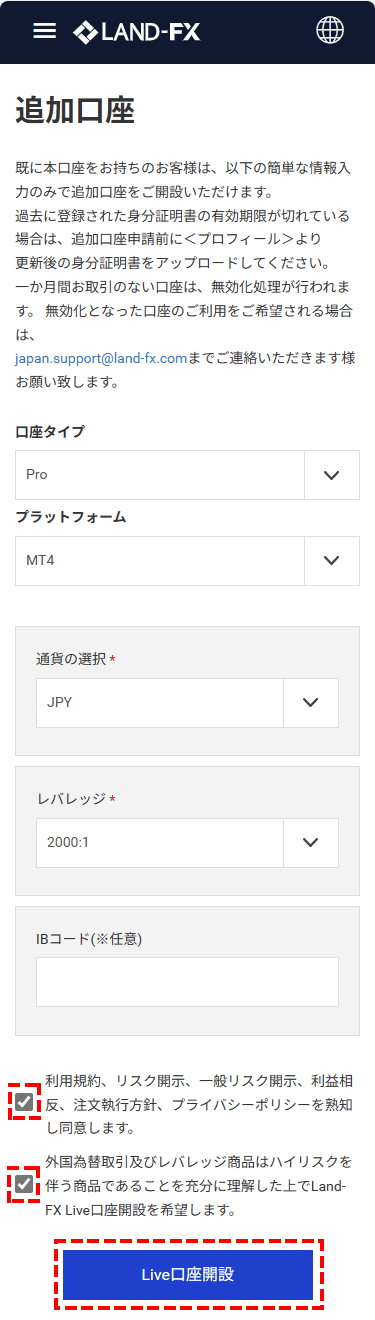The width and height of the screenshot is (375, 1320).
Task: Click the IBコード(※任意) label
Action: click(x=89, y=939)
